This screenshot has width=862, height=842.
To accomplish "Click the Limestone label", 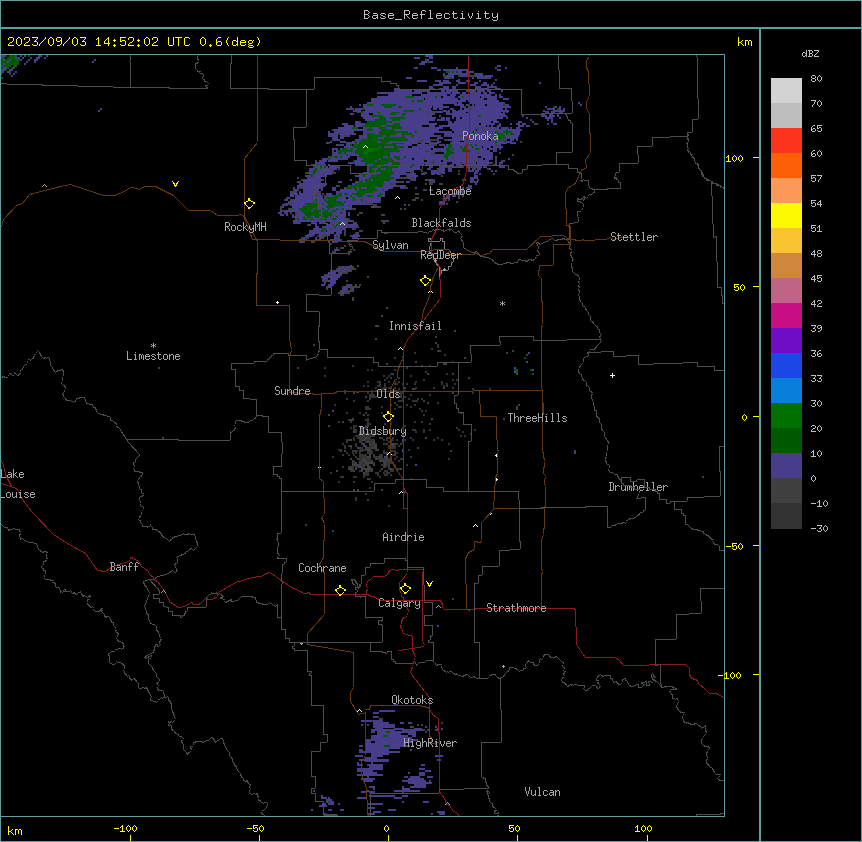I will pyautogui.click(x=153, y=356).
